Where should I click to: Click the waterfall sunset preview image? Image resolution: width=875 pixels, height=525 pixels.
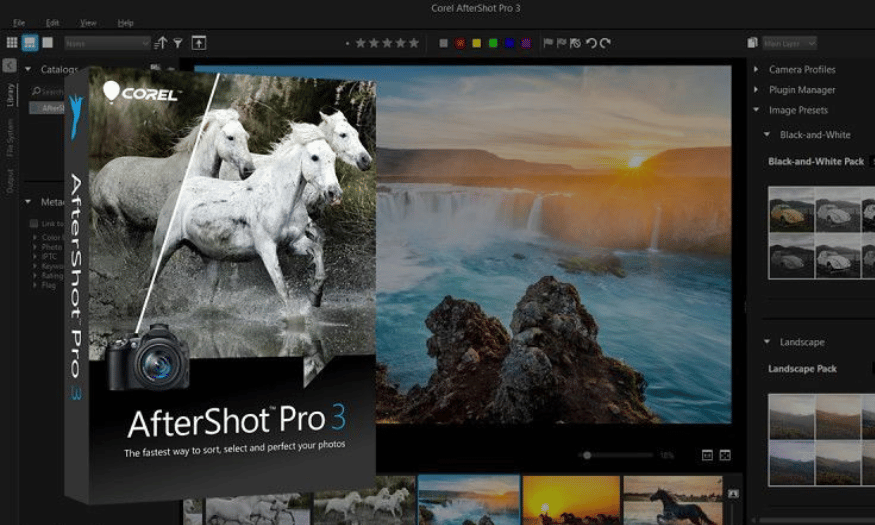coord(554,244)
